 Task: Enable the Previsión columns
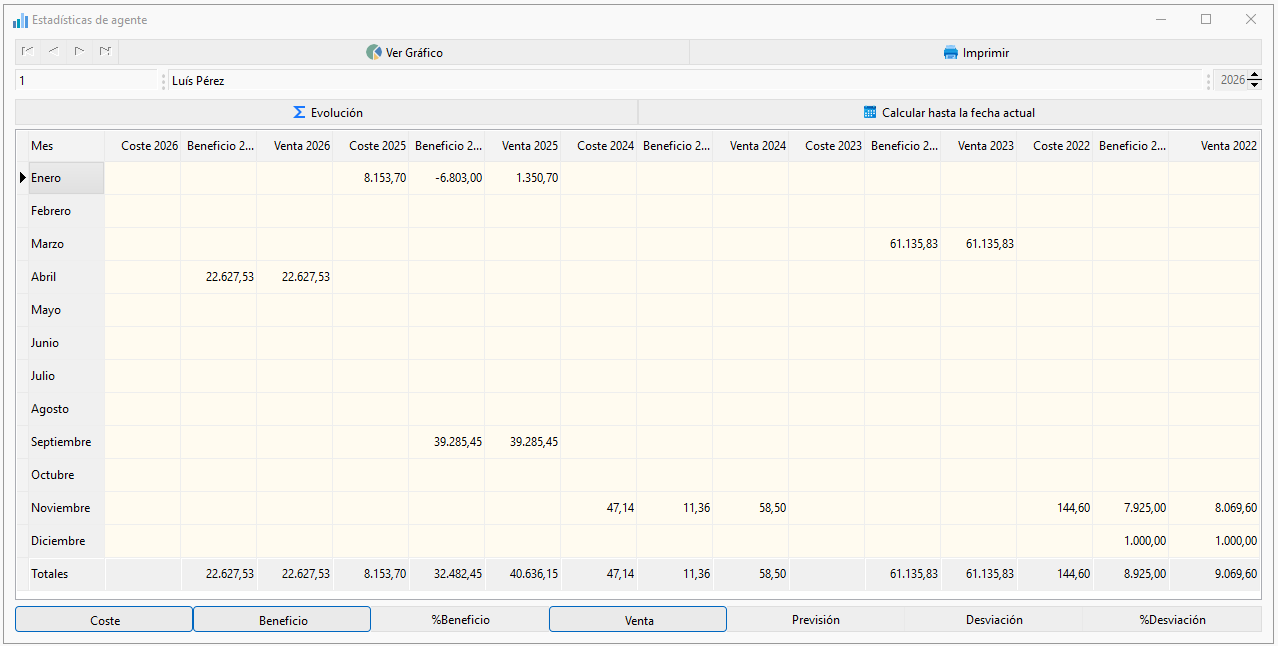point(816,620)
